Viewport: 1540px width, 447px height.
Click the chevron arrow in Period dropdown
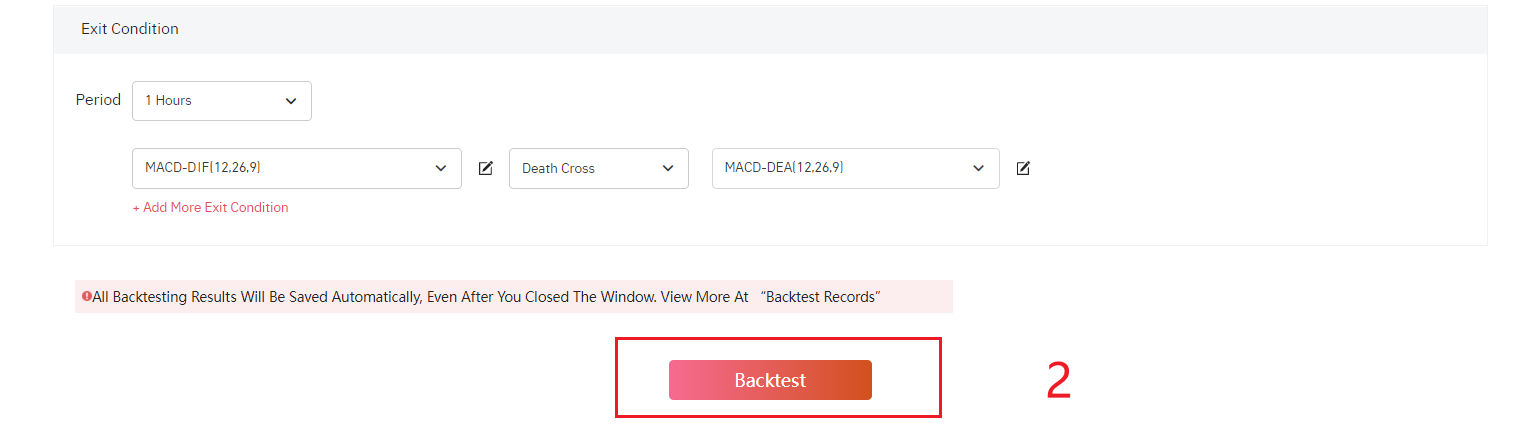pyautogui.click(x=291, y=101)
